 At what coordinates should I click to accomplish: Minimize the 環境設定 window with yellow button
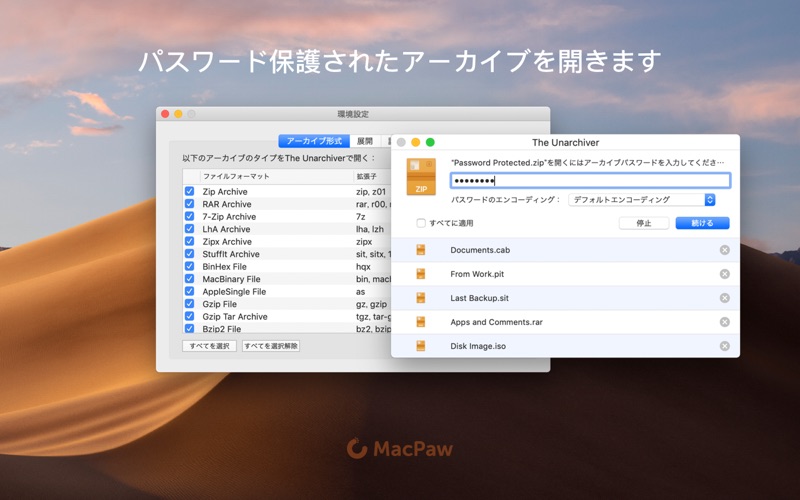click(178, 114)
